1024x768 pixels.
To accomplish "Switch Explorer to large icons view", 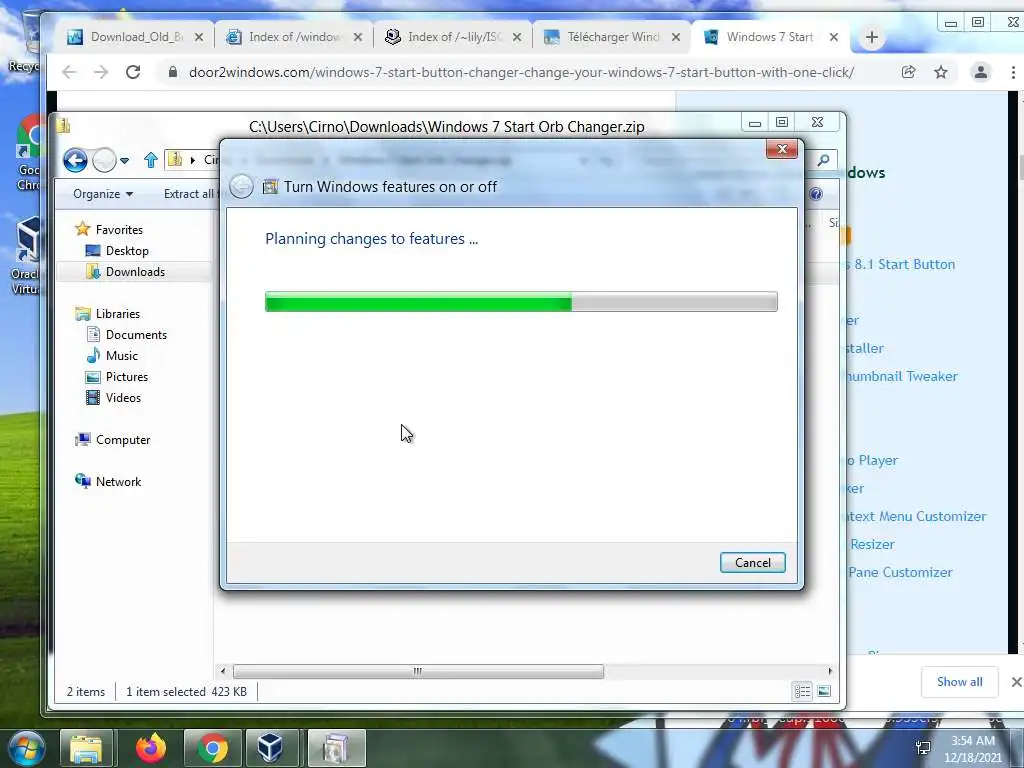I will (x=824, y=691).
